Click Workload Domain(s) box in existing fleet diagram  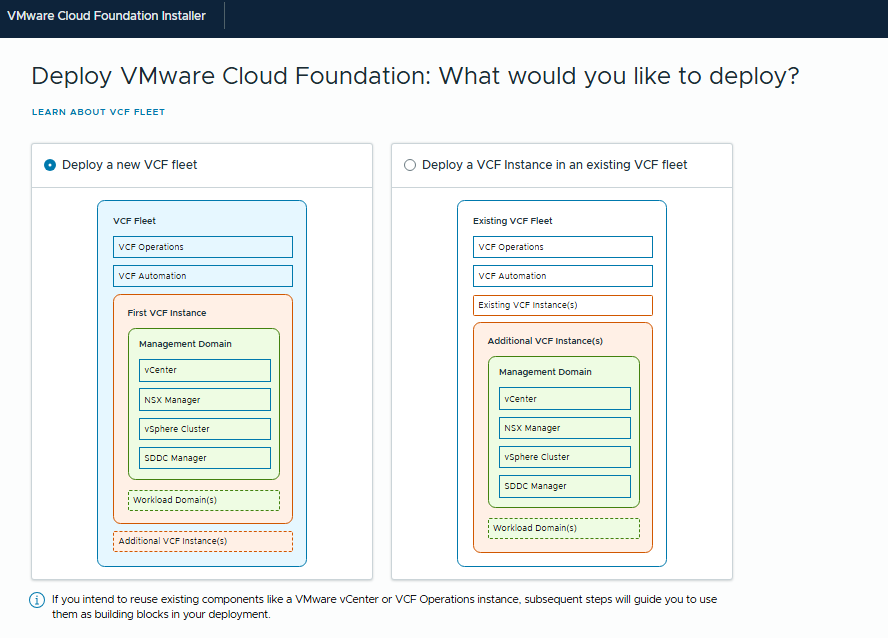point(564,528)
